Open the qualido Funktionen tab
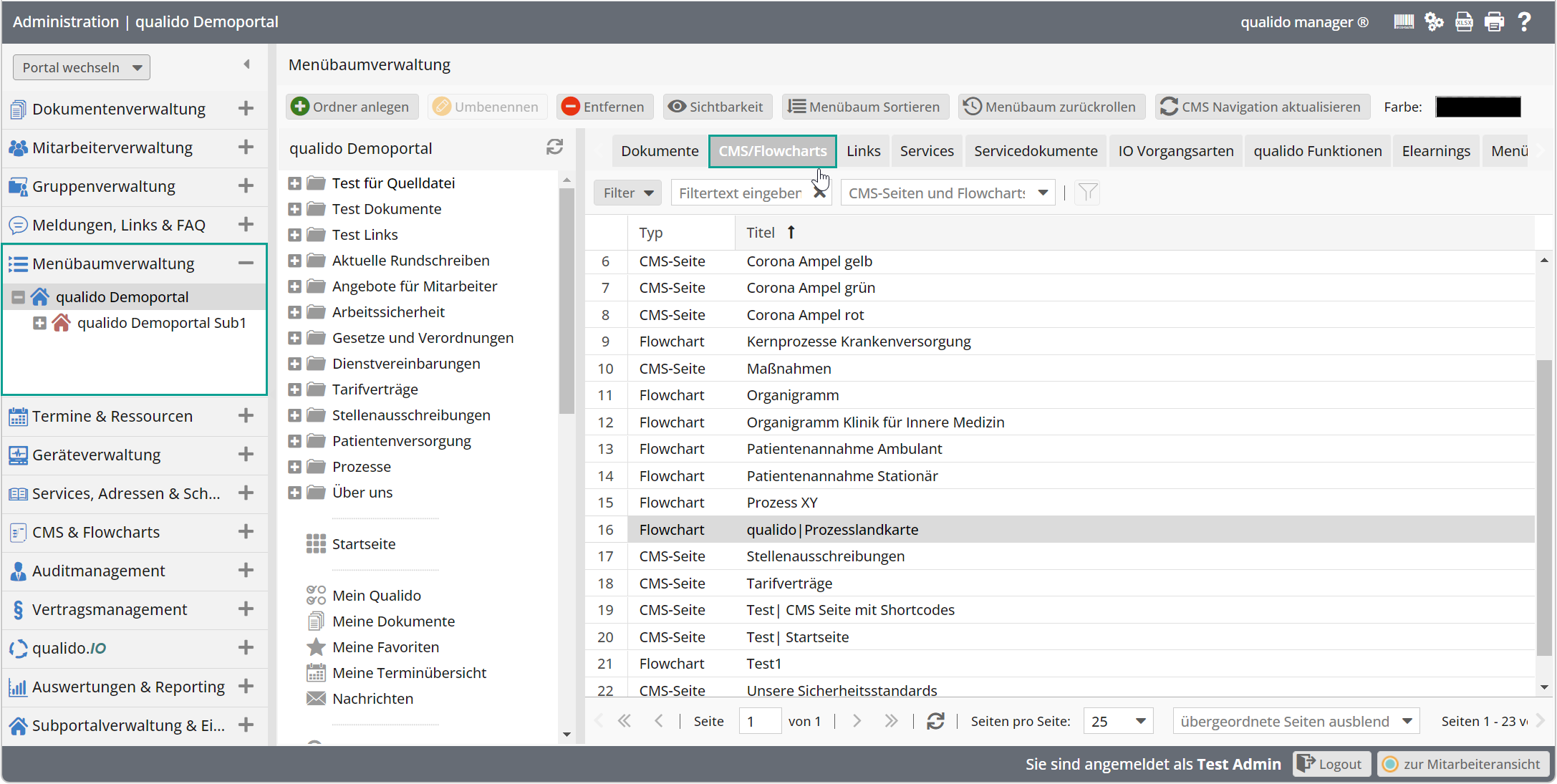 click(x=1318, y=151)
